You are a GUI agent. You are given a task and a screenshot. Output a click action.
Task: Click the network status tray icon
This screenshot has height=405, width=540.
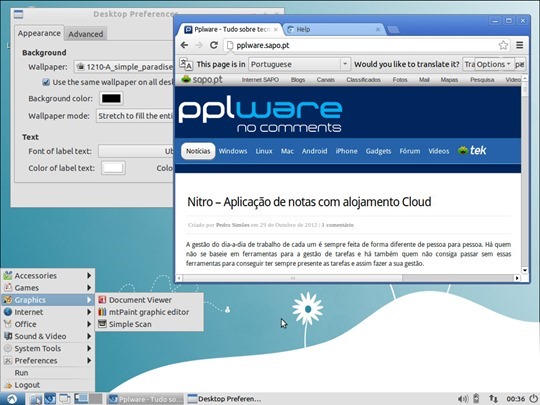click(x=494, y=398)
